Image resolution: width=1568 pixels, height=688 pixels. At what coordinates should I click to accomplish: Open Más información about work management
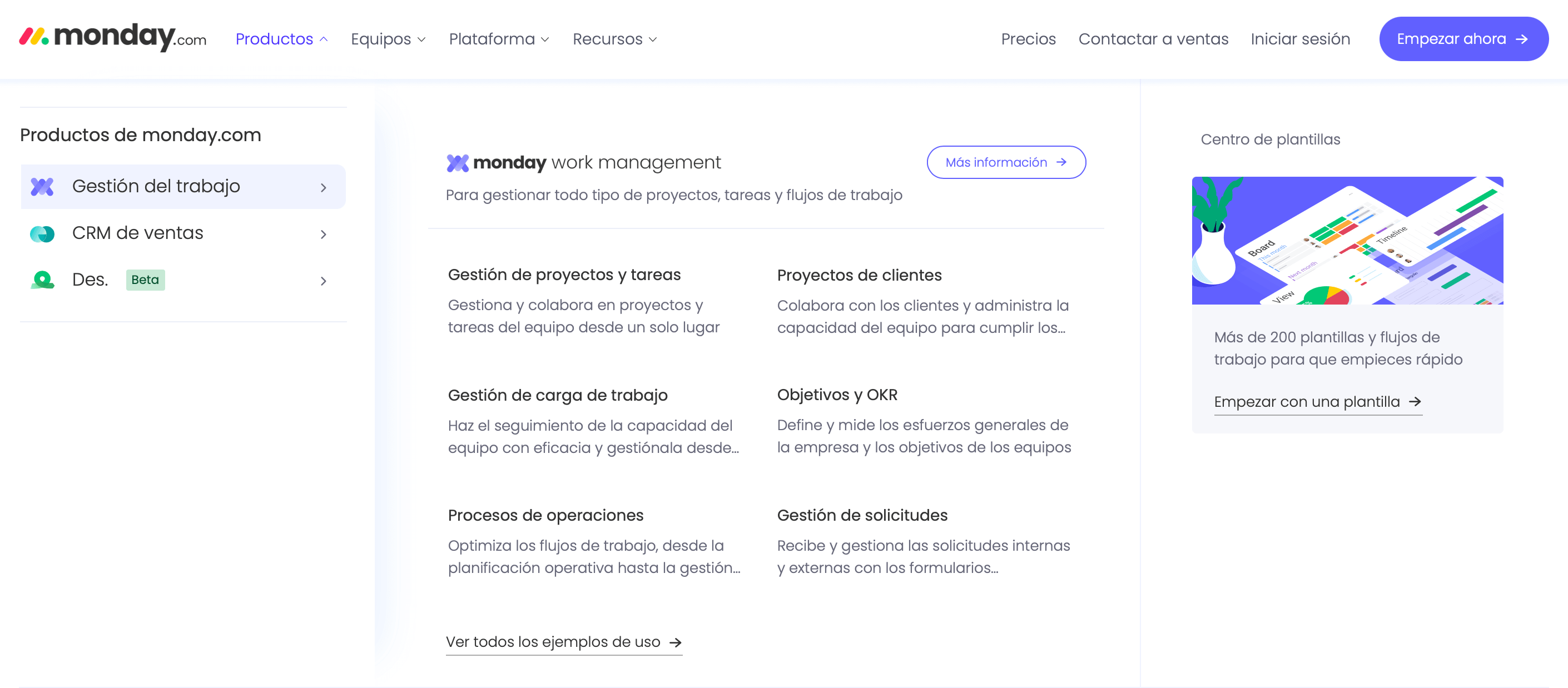click(x=1005, y=162)
